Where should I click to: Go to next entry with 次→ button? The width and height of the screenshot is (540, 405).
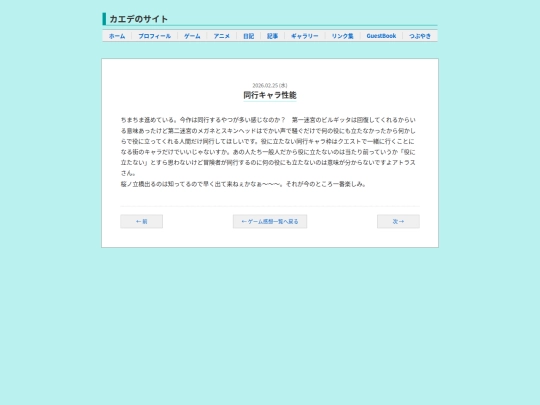coord(398,221)
